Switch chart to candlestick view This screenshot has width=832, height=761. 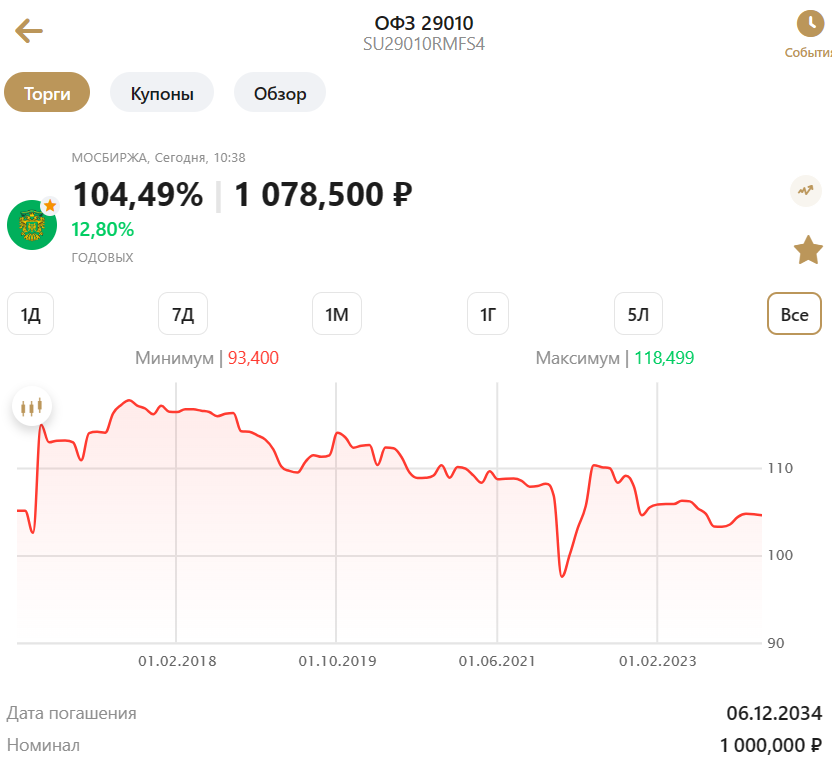(33, 406)
